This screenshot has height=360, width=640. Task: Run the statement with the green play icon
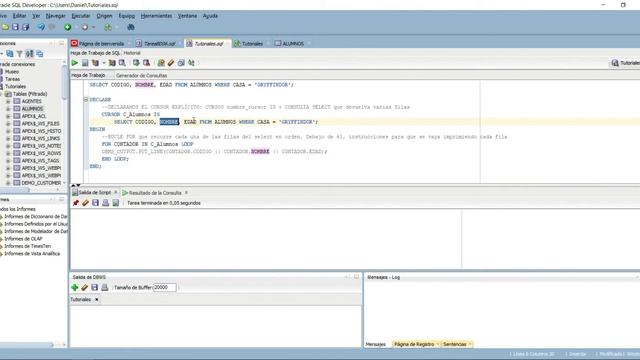75,63
